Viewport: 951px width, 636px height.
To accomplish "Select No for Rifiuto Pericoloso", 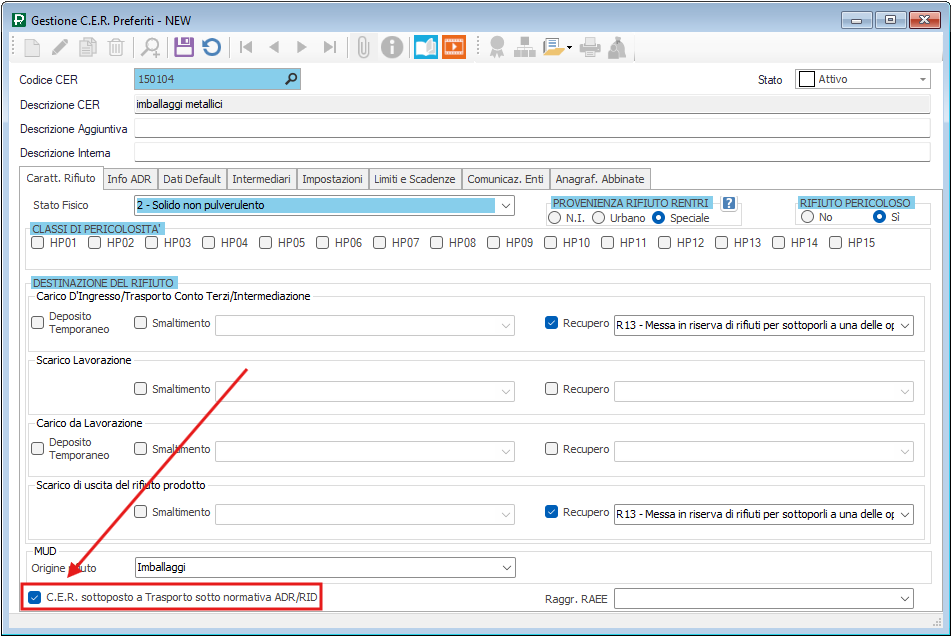I will [x=807, y=217].
